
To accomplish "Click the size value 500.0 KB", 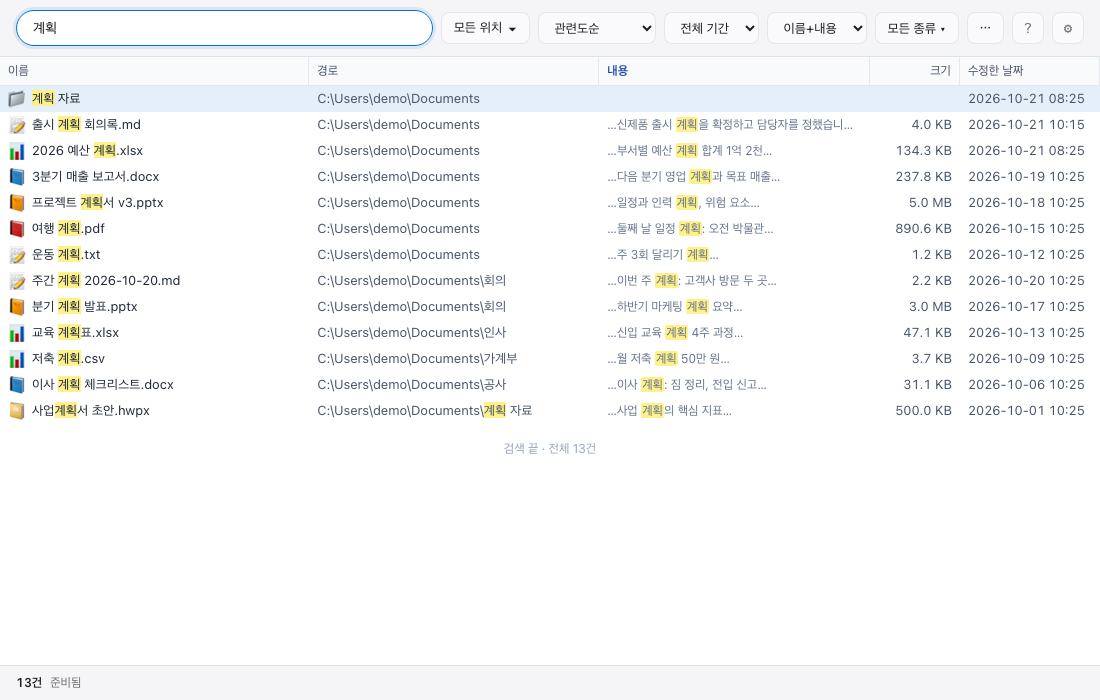I will pyautogui.click(x=923, y=410).
